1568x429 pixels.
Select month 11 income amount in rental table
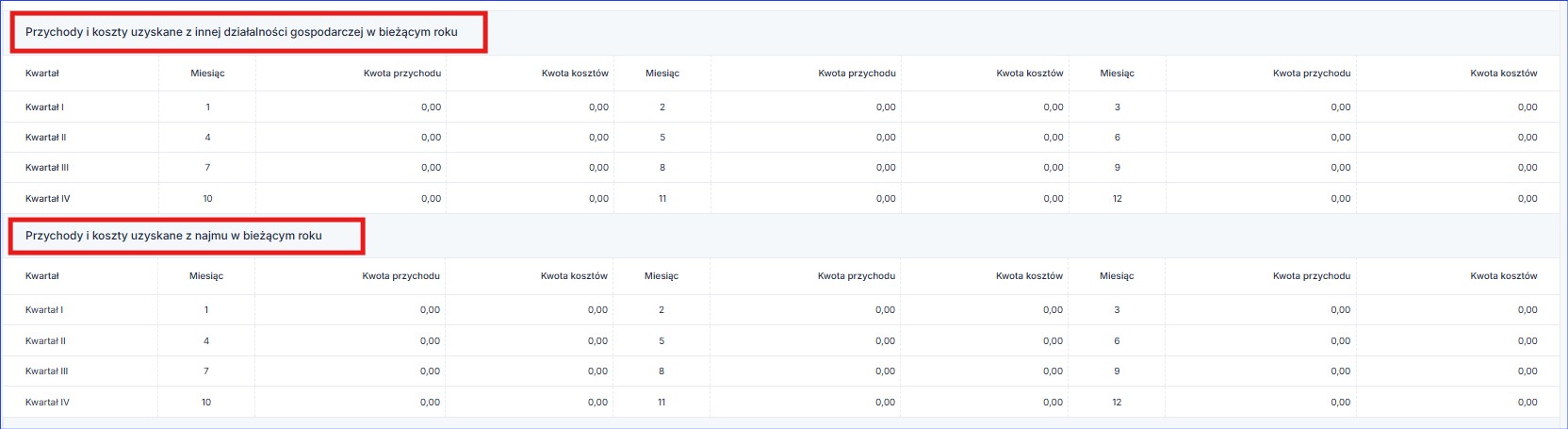pos(884,403)
